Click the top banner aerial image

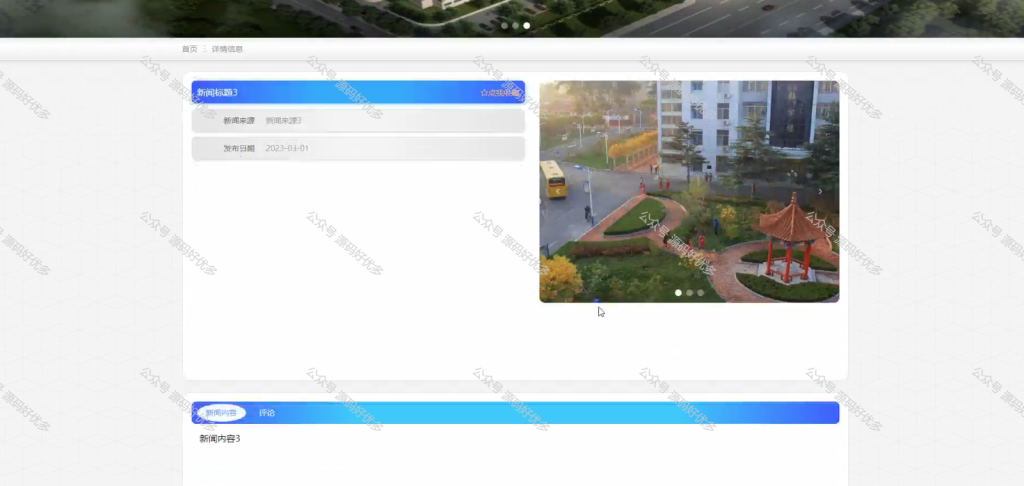(x=512, y=18)
